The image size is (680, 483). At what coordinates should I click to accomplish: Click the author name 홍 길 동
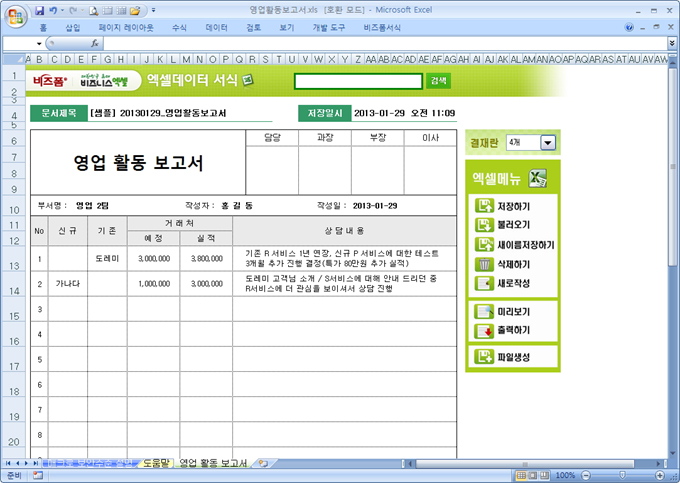pos(237,206)
